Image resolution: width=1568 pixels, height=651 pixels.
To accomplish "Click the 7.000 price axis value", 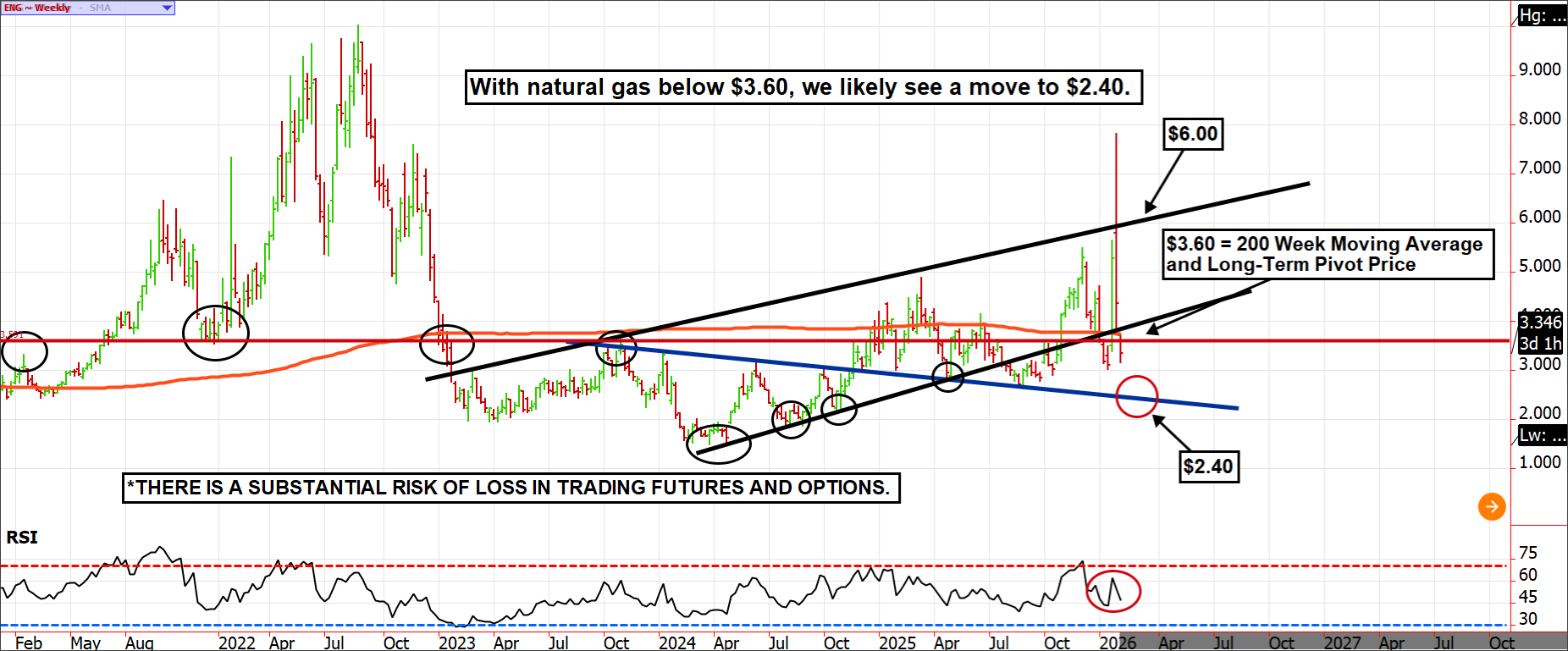I will 1540,168.
